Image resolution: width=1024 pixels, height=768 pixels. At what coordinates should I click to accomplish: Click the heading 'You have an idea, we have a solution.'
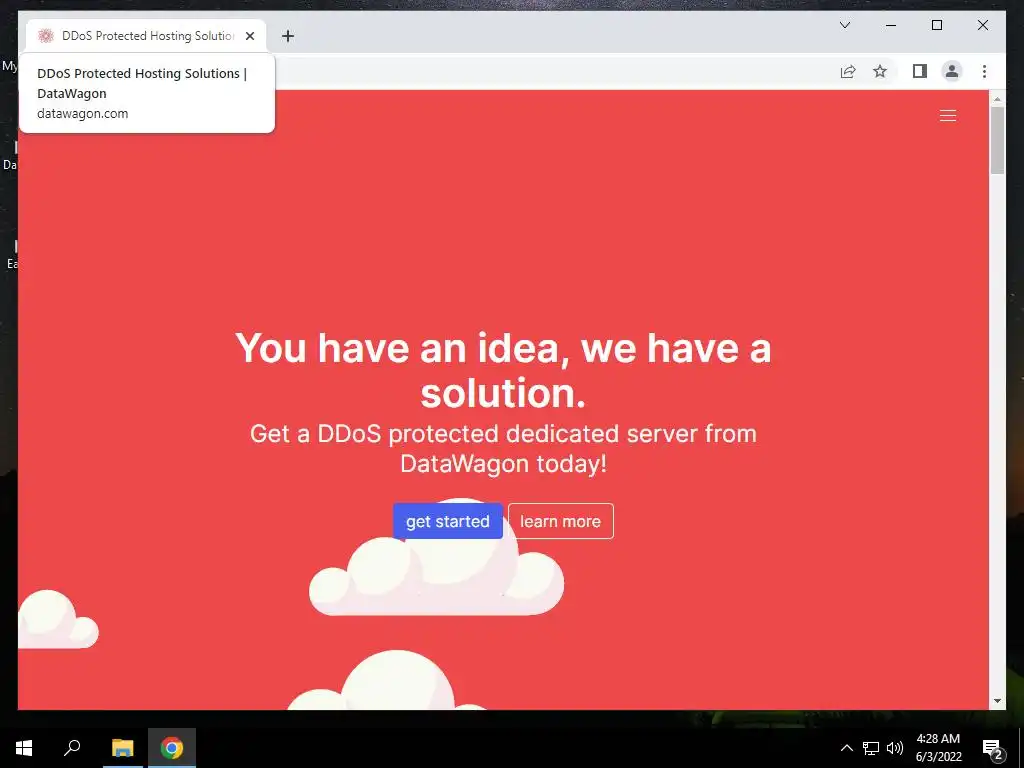(503, 370)
